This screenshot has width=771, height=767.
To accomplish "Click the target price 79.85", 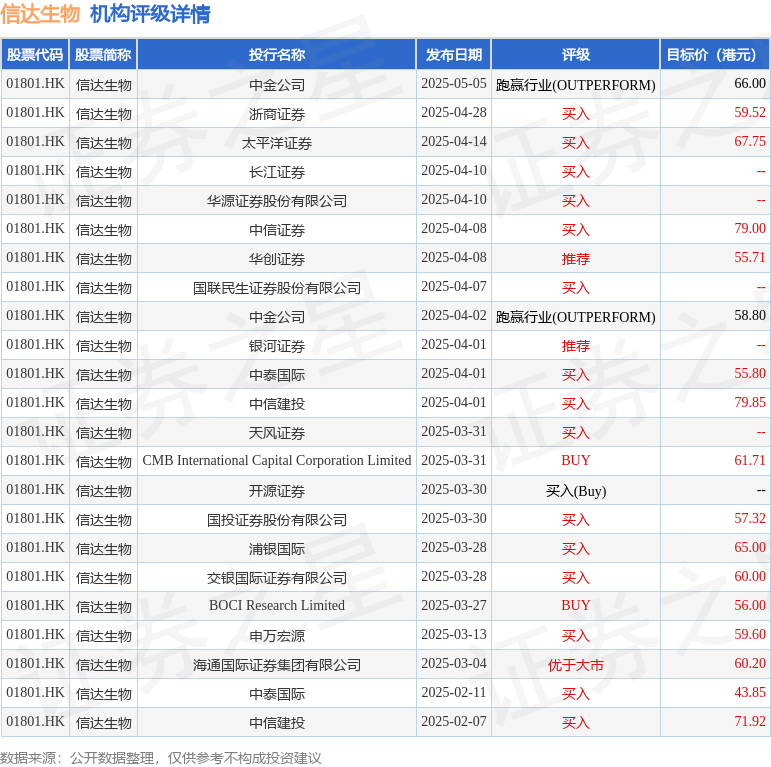I will (750, 403).
